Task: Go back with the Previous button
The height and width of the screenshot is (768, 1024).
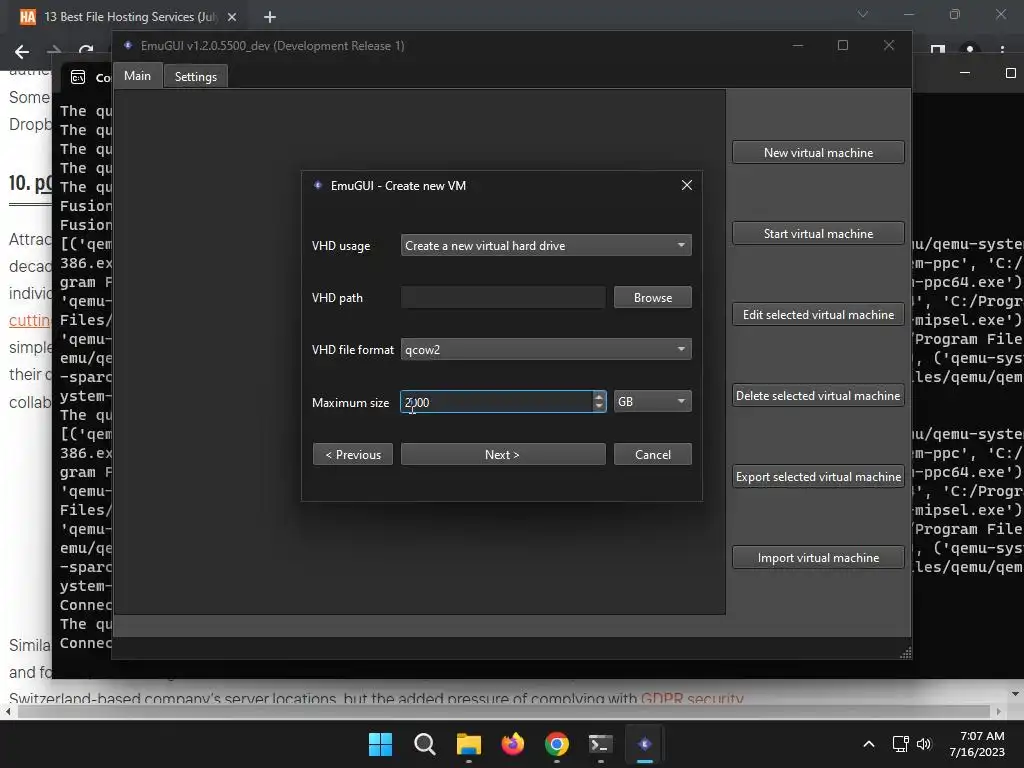Action: tap(353, 455)
